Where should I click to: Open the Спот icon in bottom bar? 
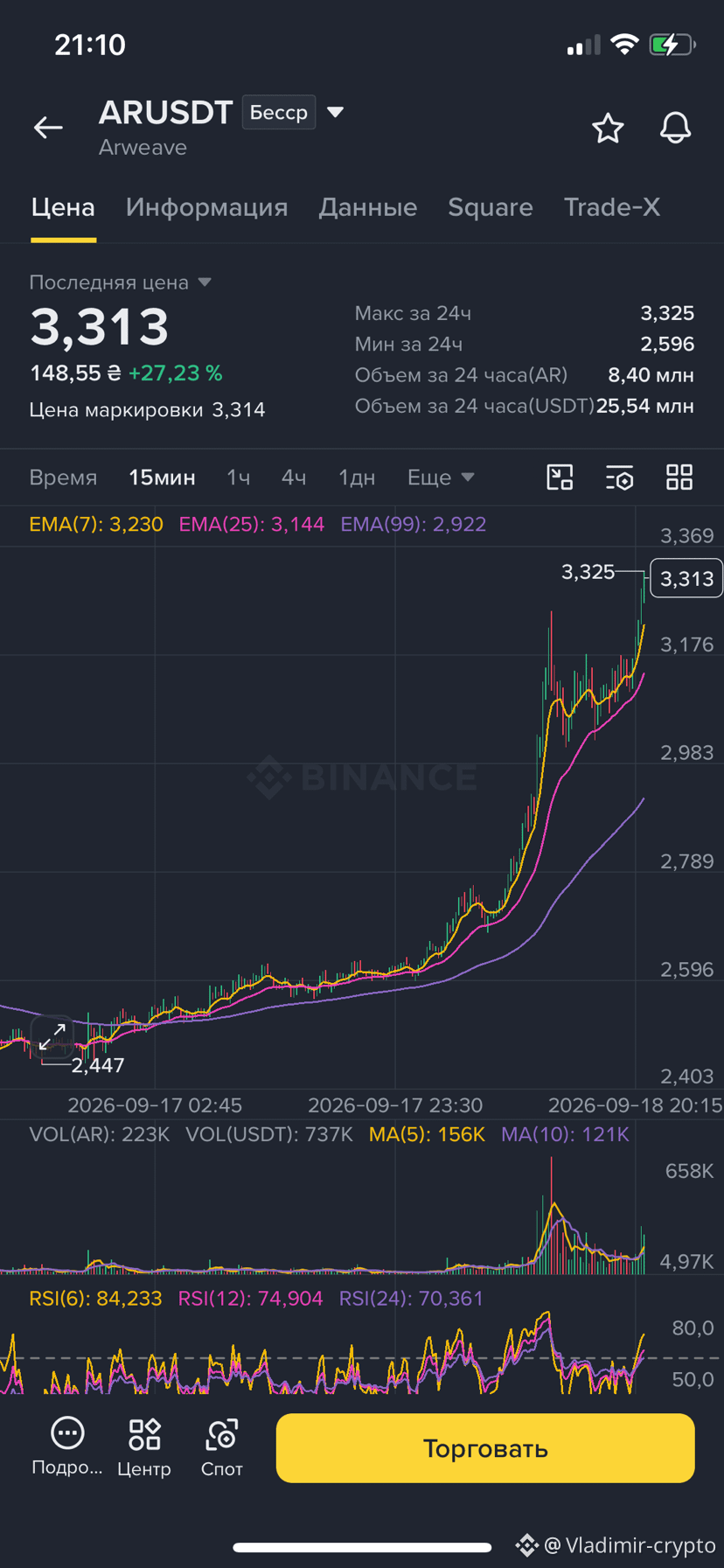(222, 1449)
